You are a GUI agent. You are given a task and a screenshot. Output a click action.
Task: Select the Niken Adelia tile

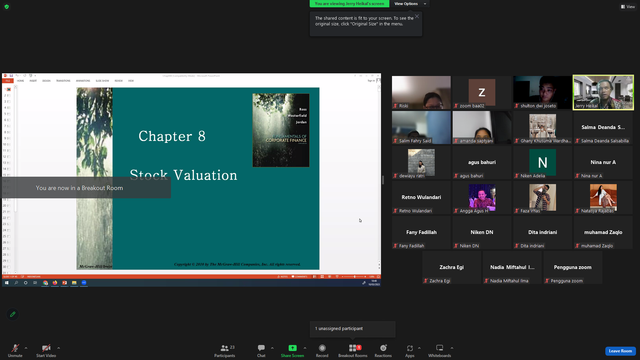[x=542, y=162]
